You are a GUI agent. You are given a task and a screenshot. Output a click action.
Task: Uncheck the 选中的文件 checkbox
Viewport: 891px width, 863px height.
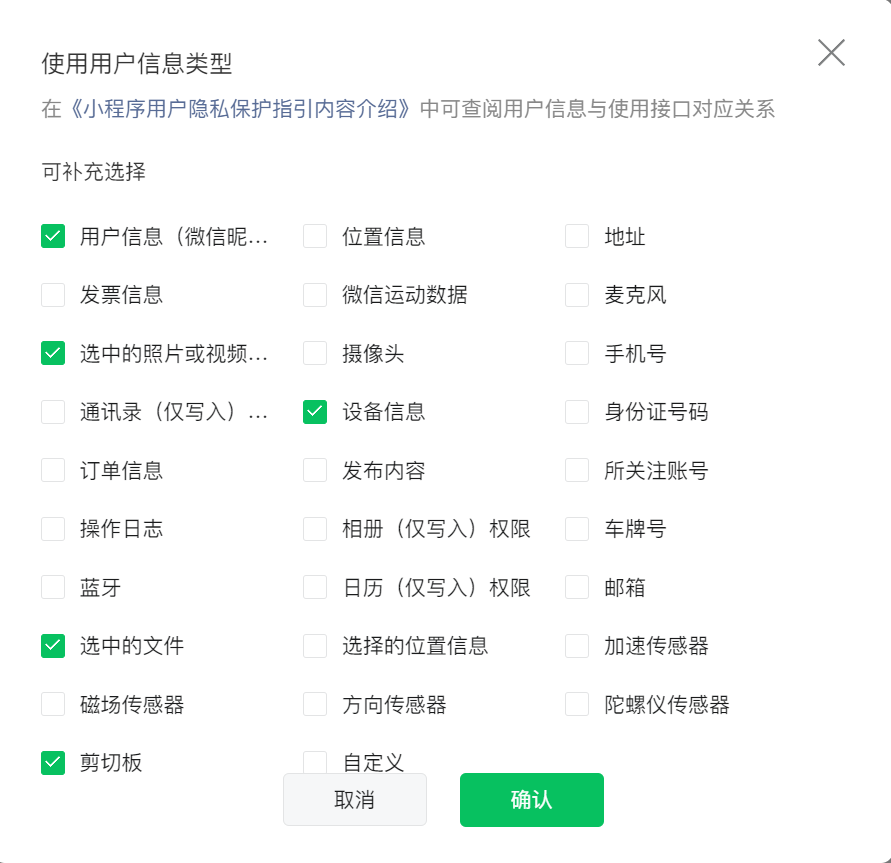[x=53, y=646]
